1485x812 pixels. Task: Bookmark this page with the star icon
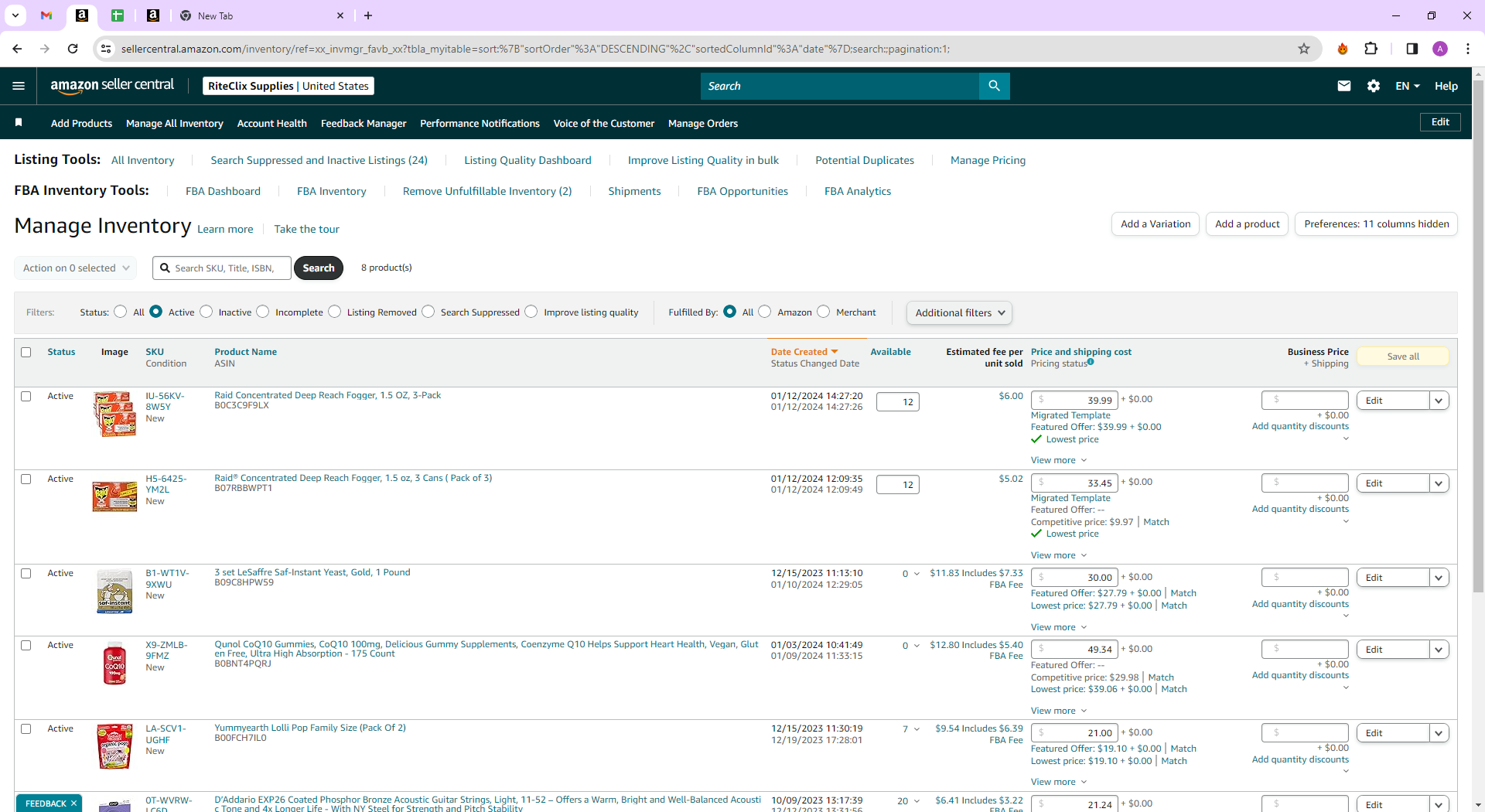point(1304,49)
